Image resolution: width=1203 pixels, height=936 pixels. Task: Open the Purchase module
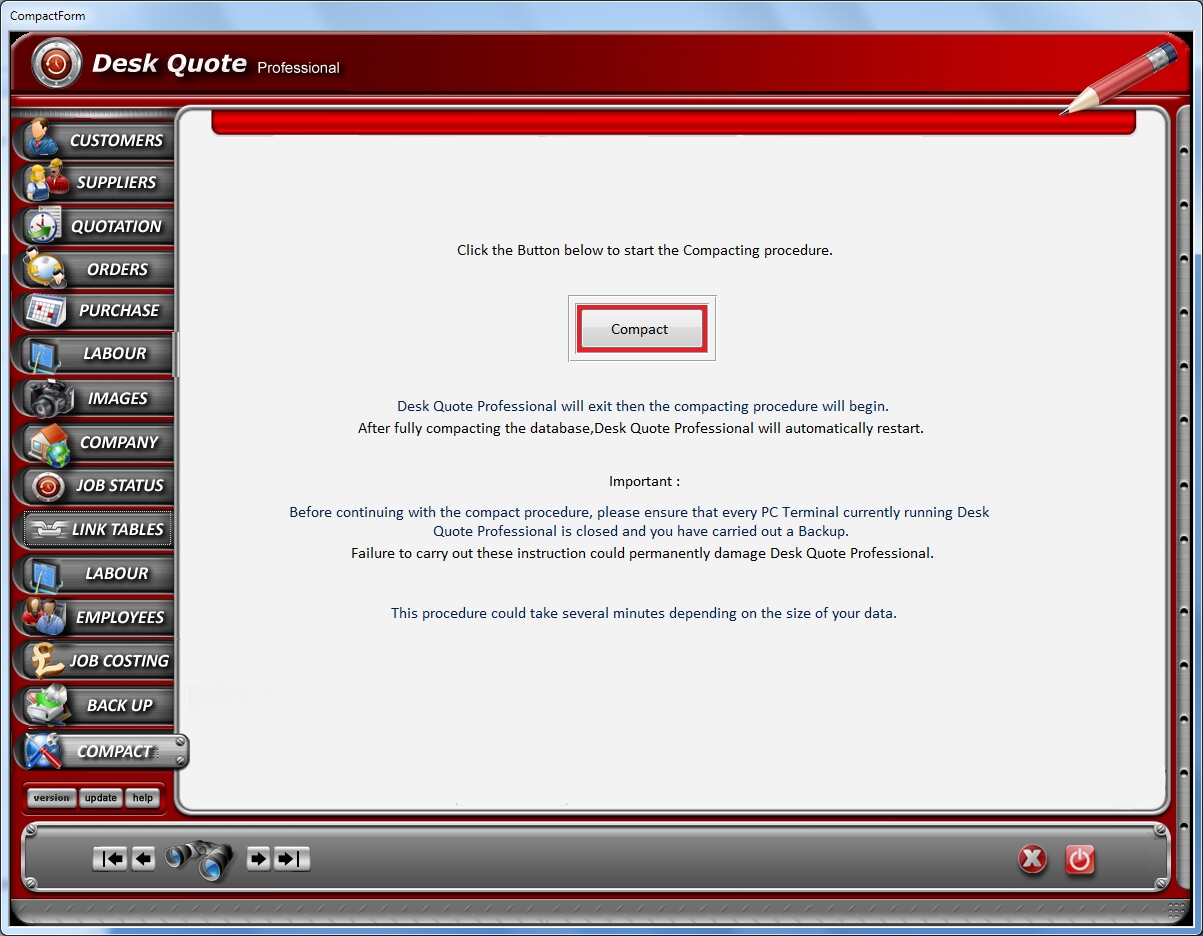pyautogui.click(x=94, y=311)
